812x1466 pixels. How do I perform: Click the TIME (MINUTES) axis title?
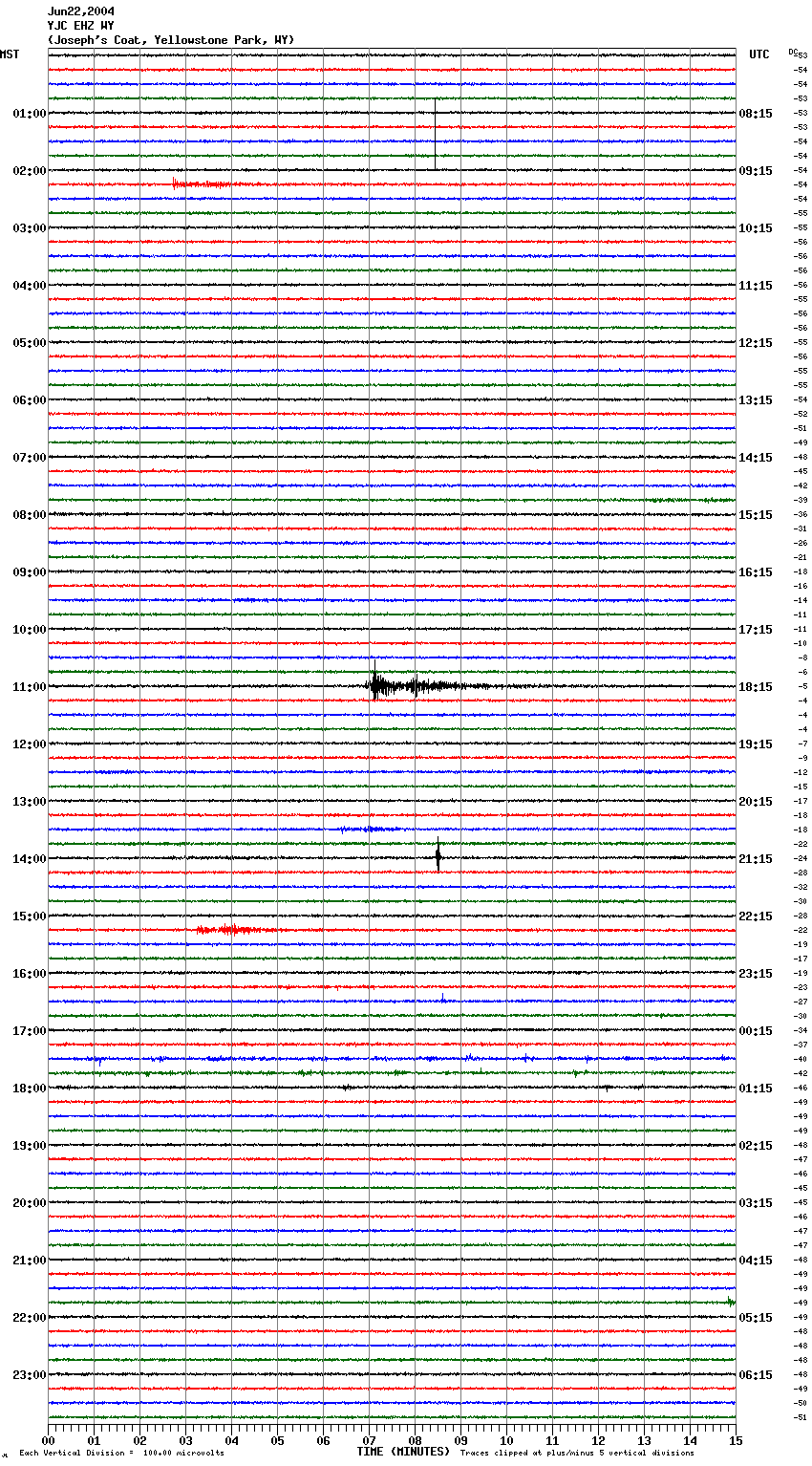(x=403, y=1452)
